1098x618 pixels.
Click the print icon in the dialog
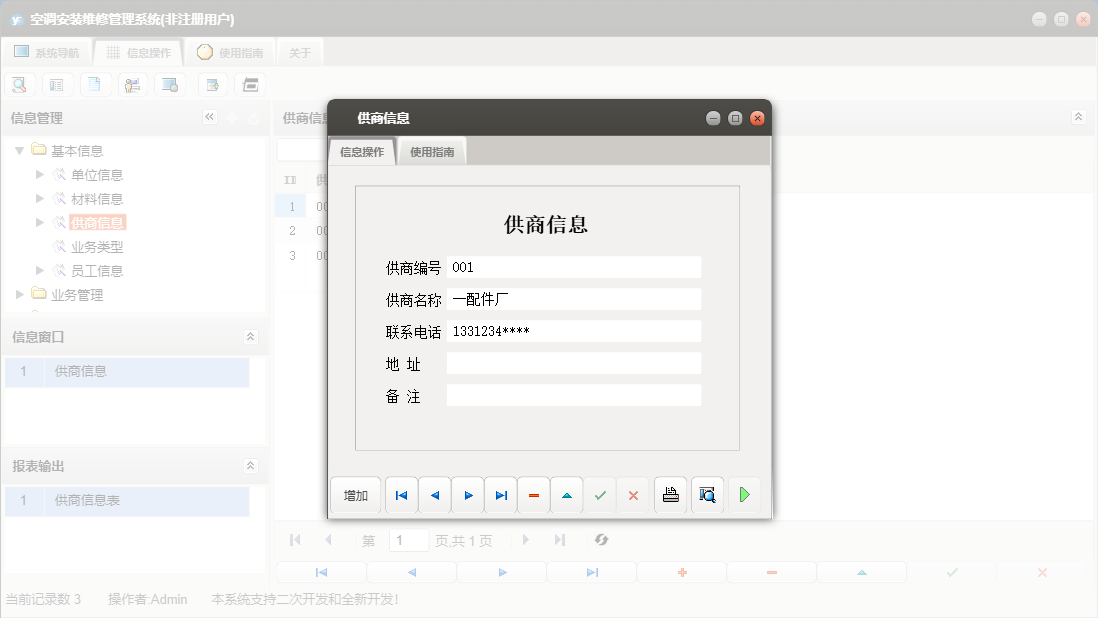[669, 494]
